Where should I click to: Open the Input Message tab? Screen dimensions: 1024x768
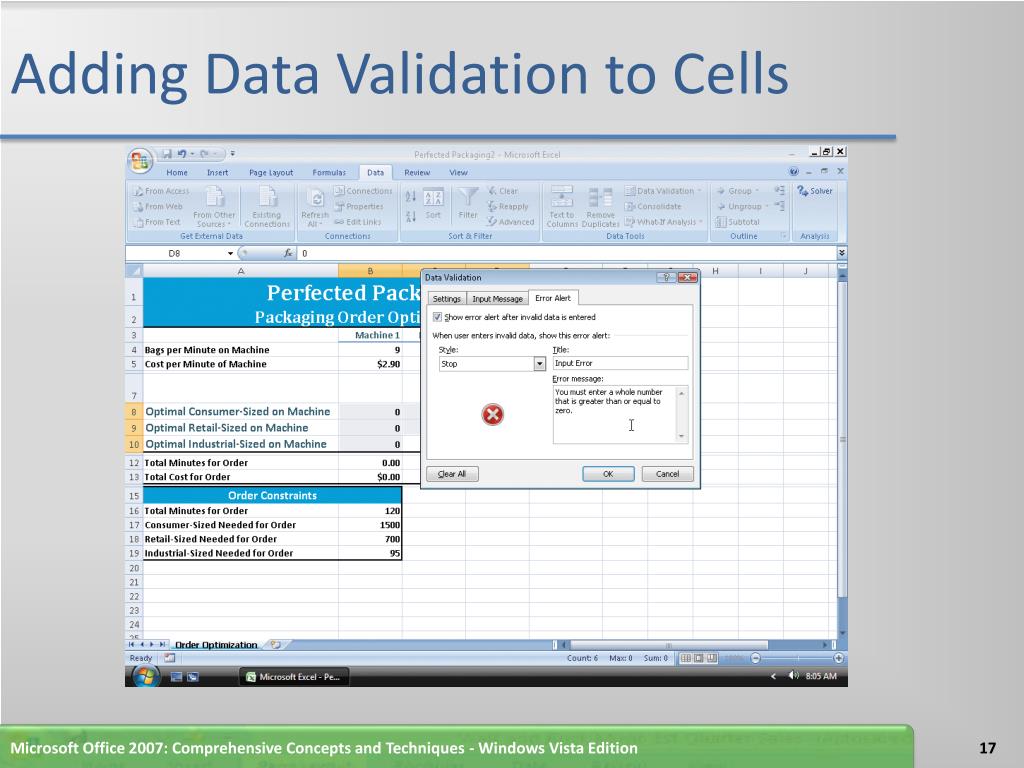[x=498, y=298]
